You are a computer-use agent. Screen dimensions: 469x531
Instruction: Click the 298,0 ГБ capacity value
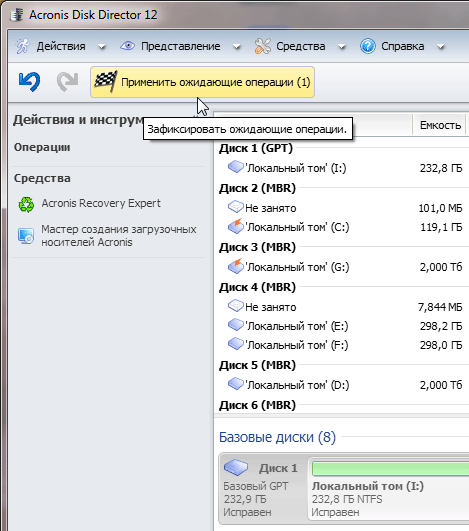tap(441, 345)
